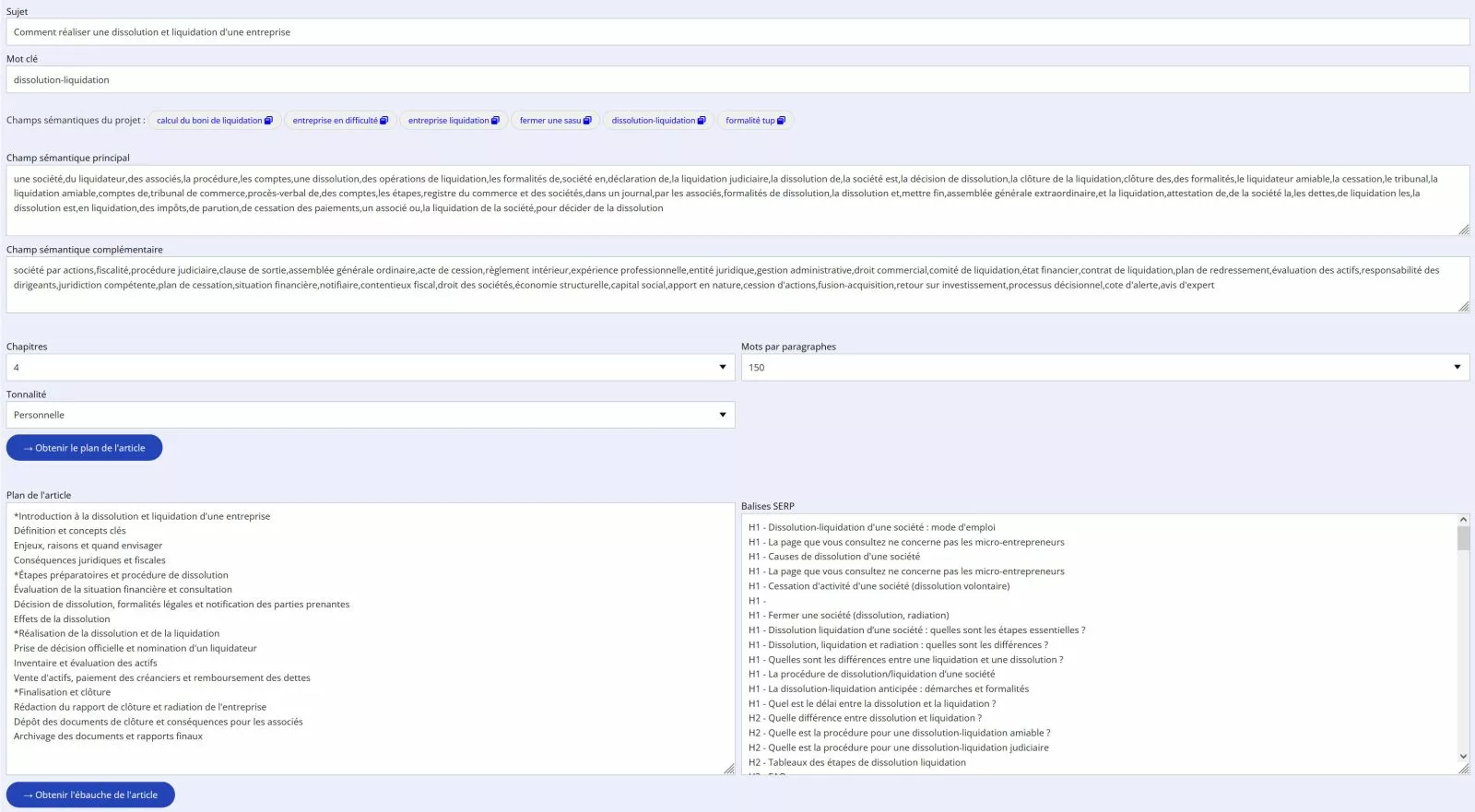Click line 'Effets de la dissolution'
The height and width of the screenshot is (812, 1475).
62,619
